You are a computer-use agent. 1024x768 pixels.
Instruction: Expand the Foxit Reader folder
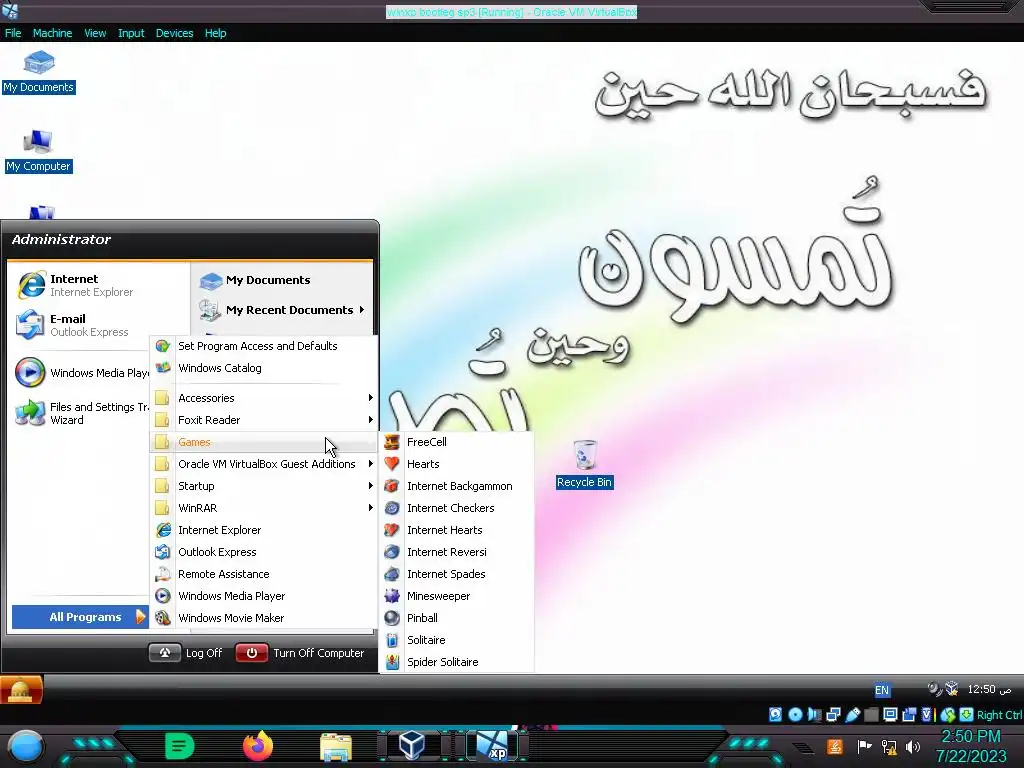(x=264, y=421)
